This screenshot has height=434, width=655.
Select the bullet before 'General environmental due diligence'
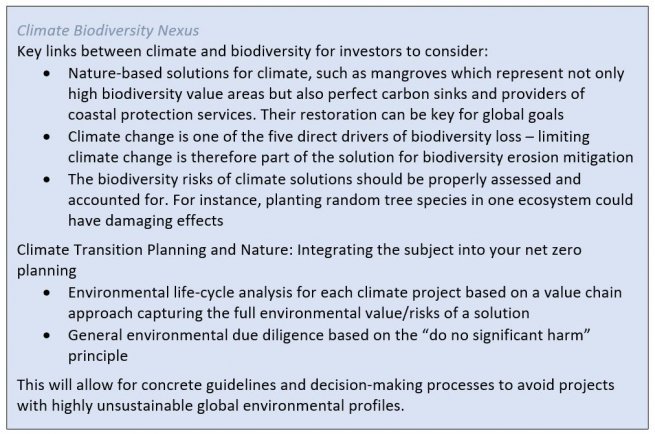(47, 335)
